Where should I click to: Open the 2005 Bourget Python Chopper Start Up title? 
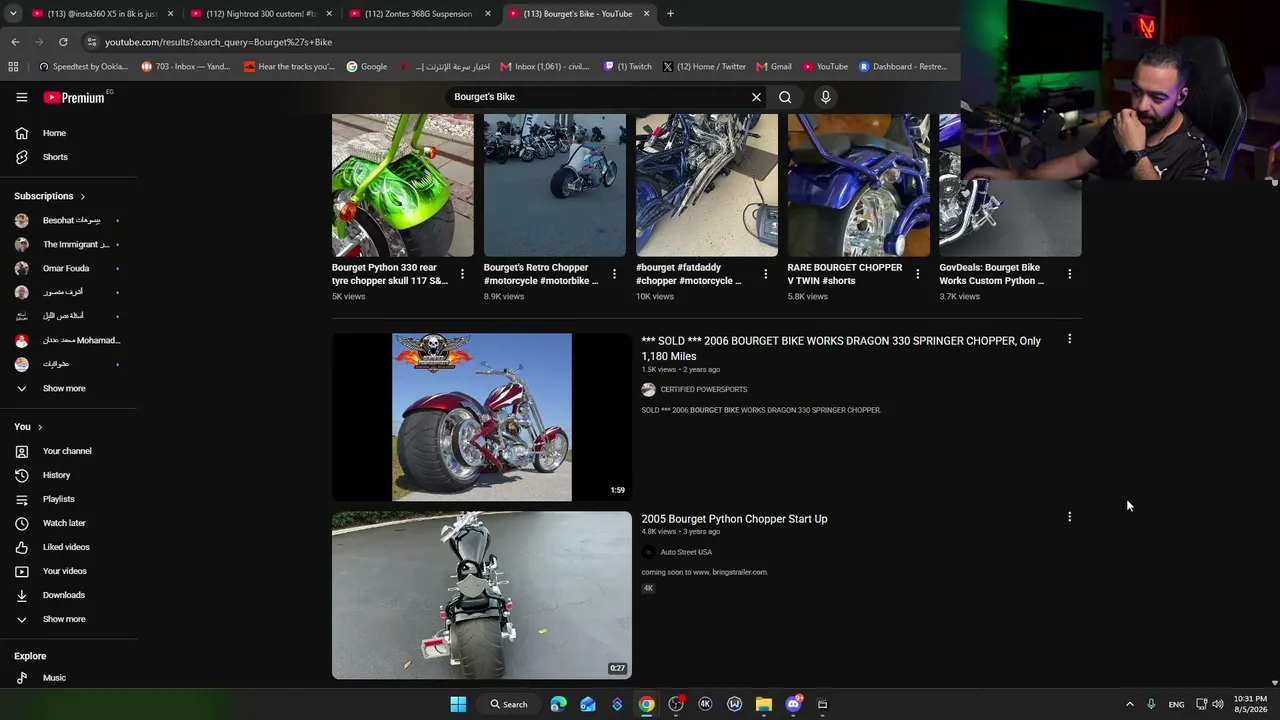(734, 519)
